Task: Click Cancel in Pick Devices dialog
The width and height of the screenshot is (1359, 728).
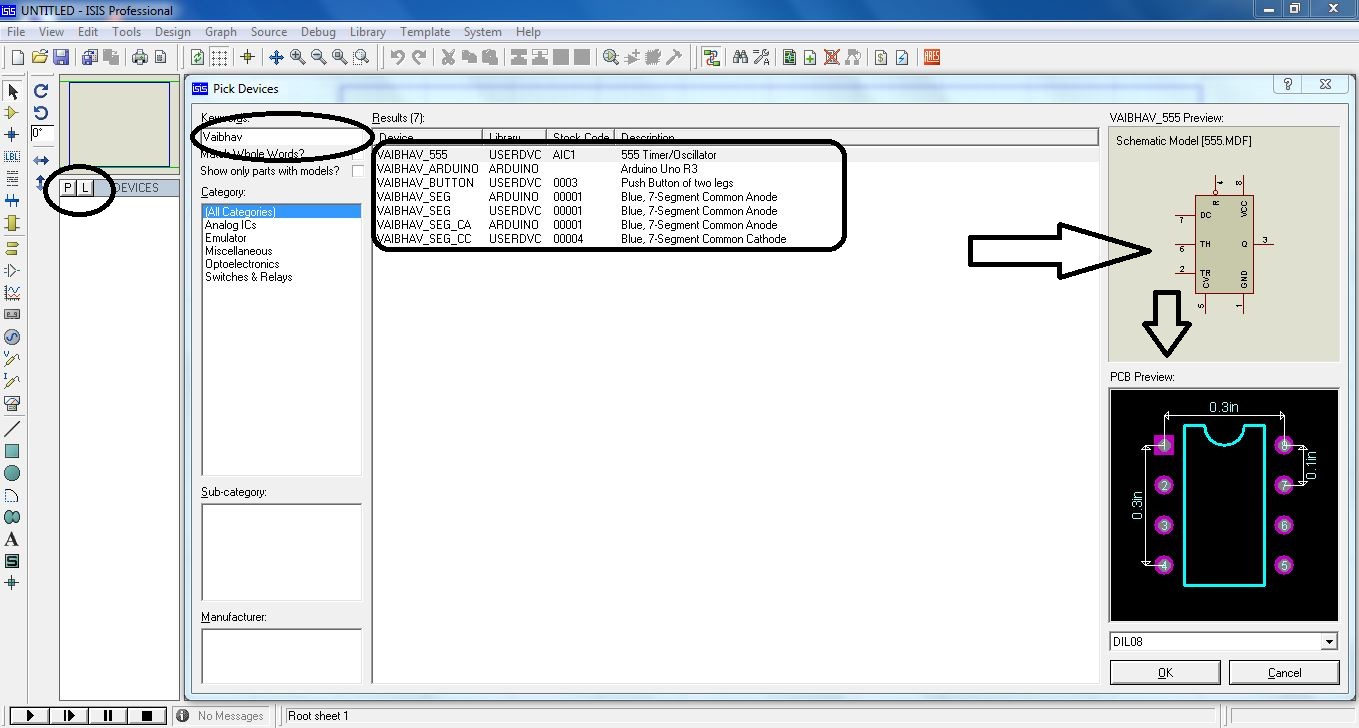Action: point(1284,672)
